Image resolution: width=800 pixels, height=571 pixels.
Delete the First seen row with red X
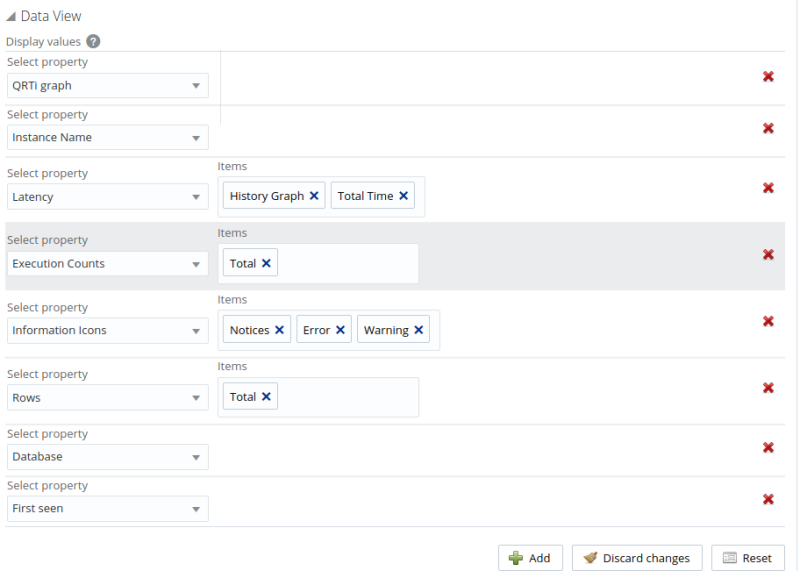[768, 499]
